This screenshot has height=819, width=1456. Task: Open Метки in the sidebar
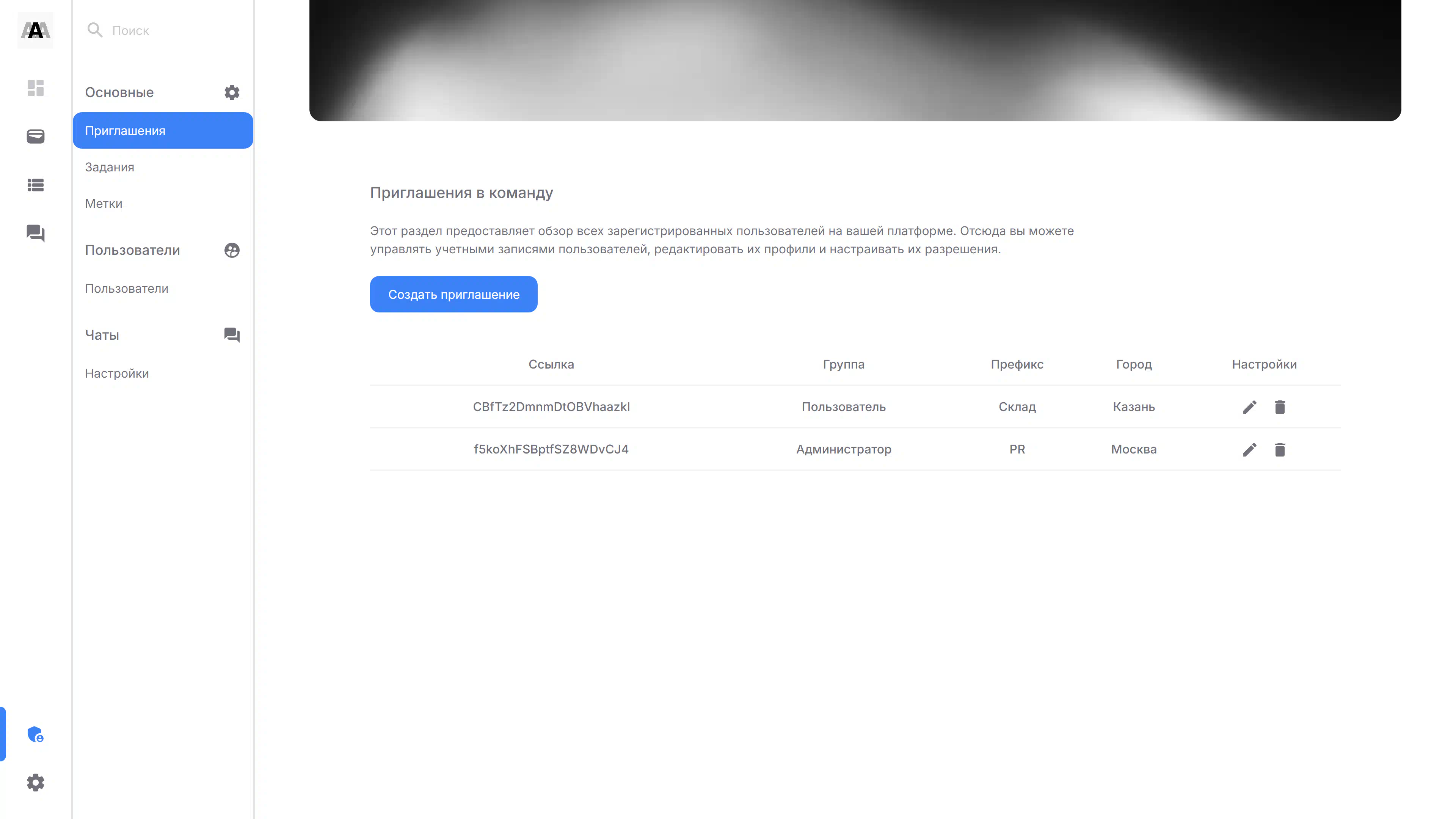point(163,204)
